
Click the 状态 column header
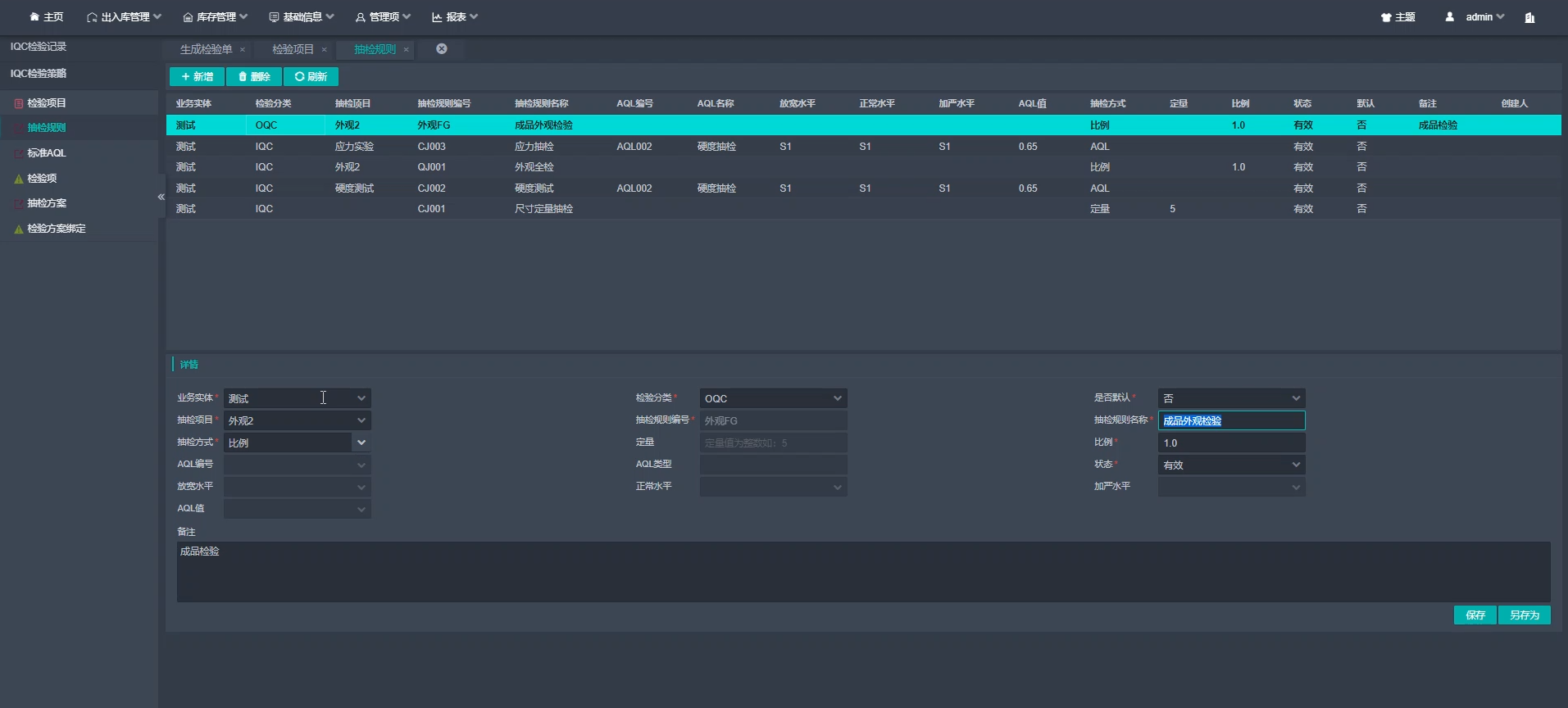1302,103
